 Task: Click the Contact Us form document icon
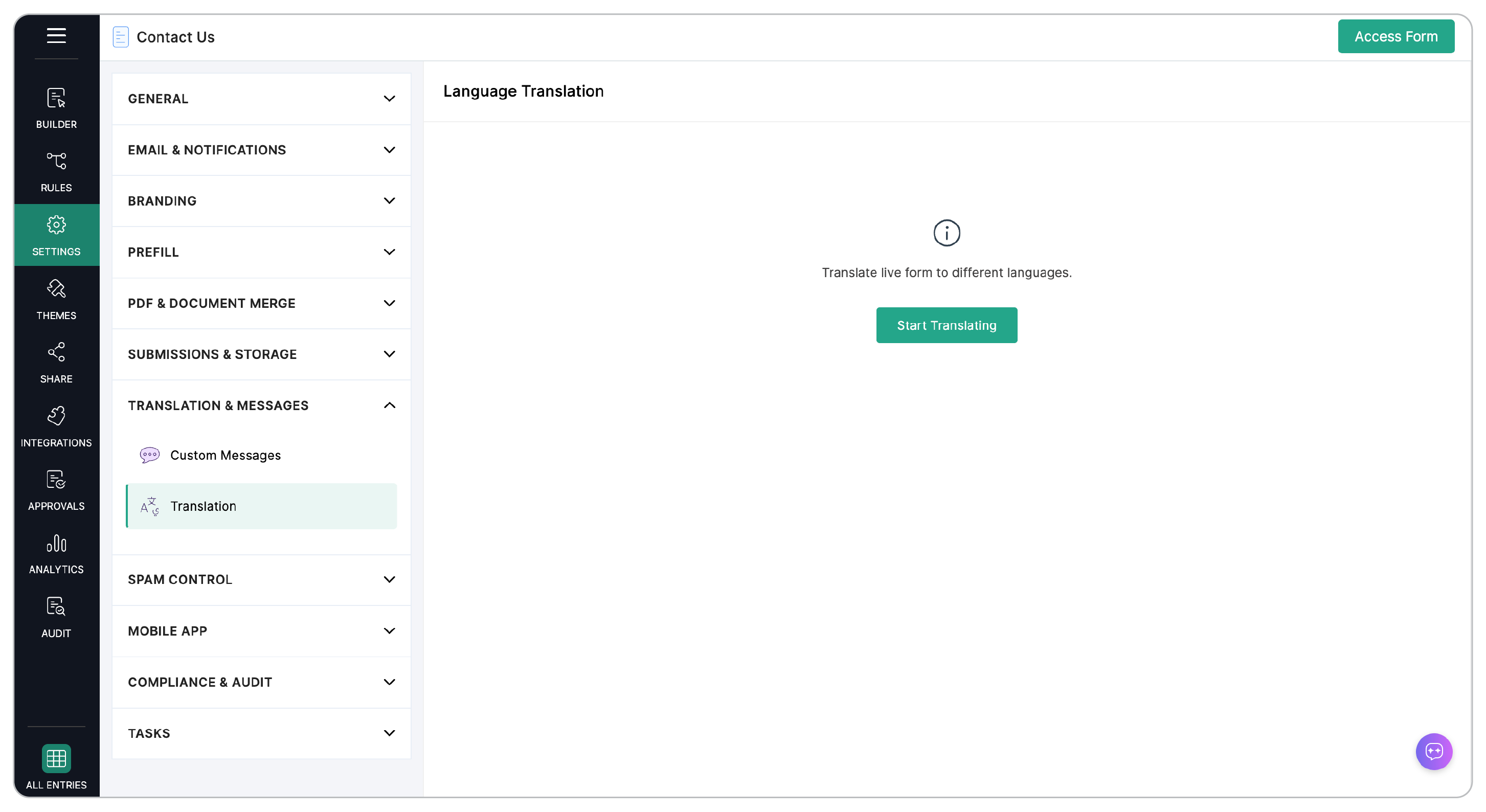[121, 37]
